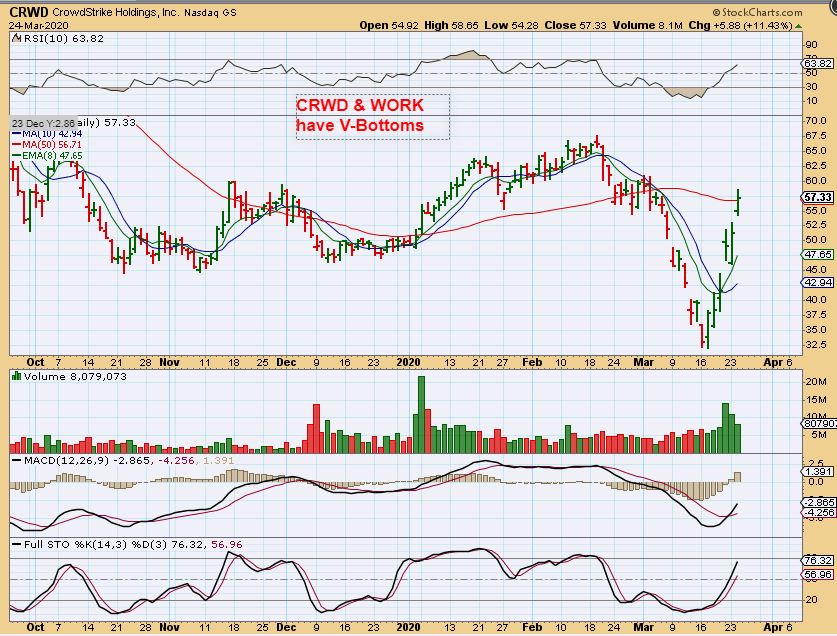Click the MA(50) 56.71 legend entry
This screenshot has width=837, height=636.
coord(47,145)
